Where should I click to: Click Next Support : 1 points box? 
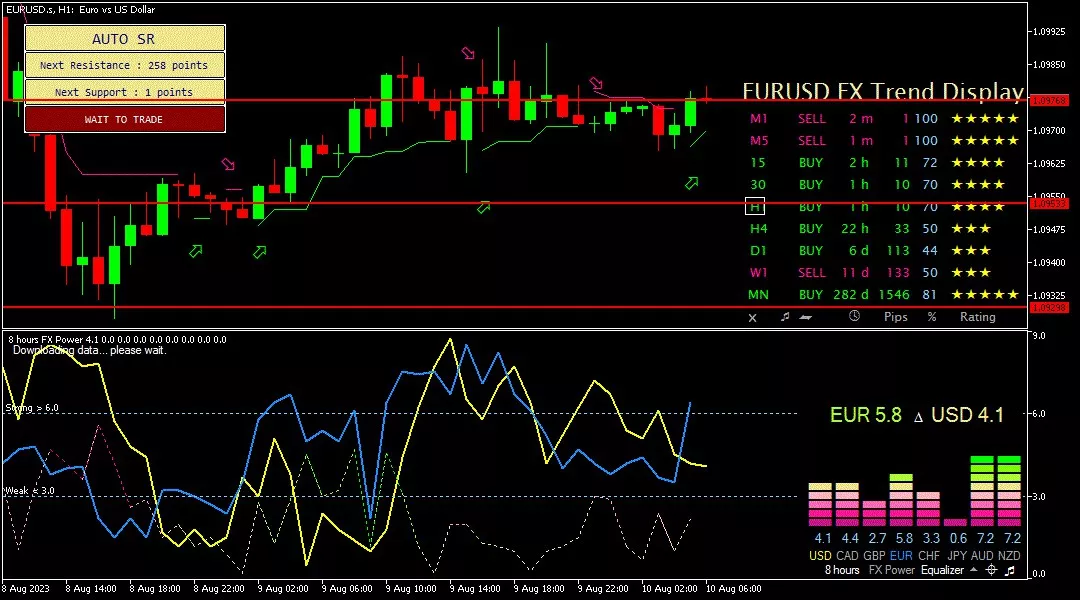click(x=125, y=92)
